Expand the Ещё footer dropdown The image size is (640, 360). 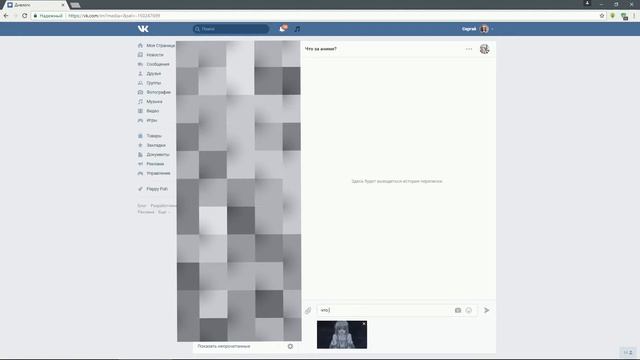[163, 212]
